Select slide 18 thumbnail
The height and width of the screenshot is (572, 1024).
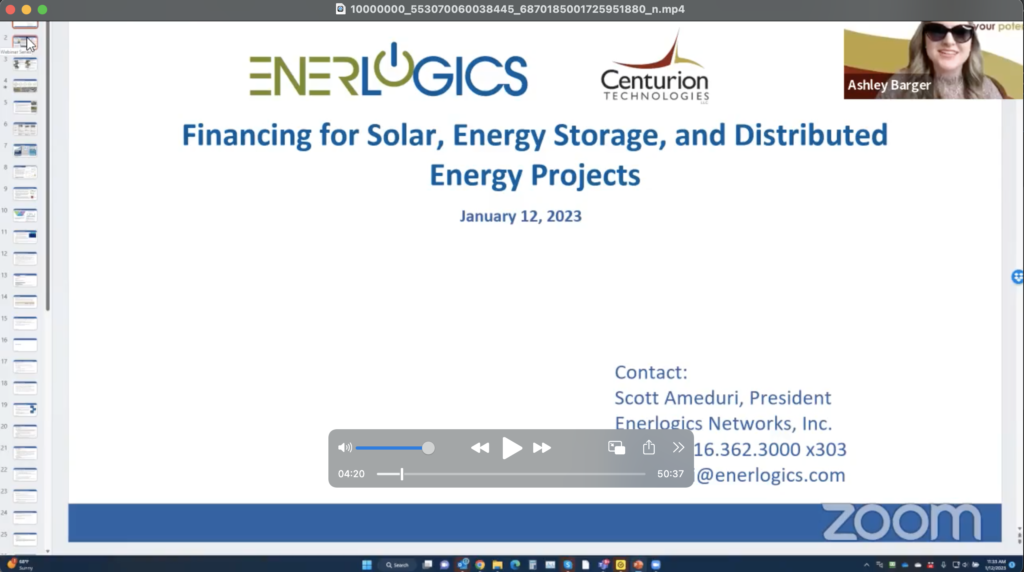point(25,387)
